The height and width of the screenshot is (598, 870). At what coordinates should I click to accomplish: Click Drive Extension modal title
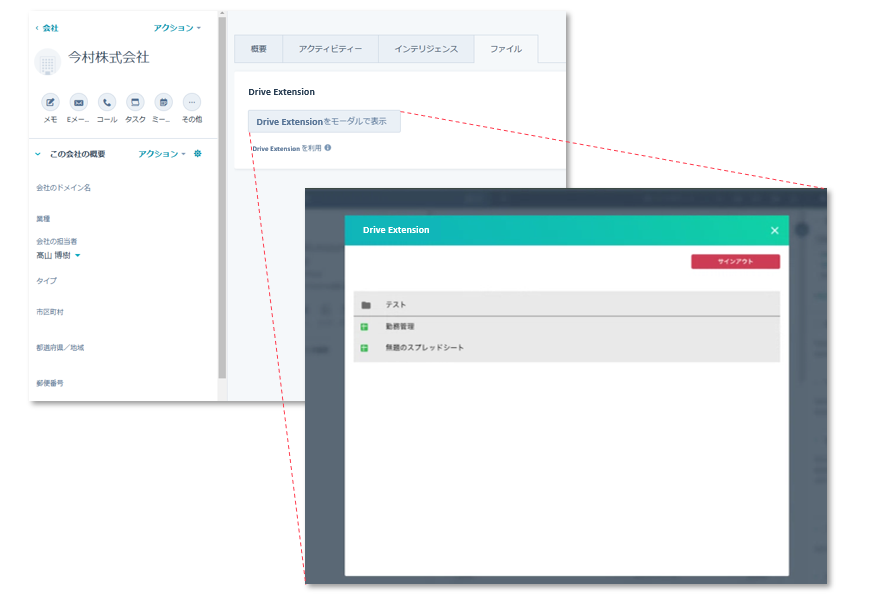[x=396, y=230]
